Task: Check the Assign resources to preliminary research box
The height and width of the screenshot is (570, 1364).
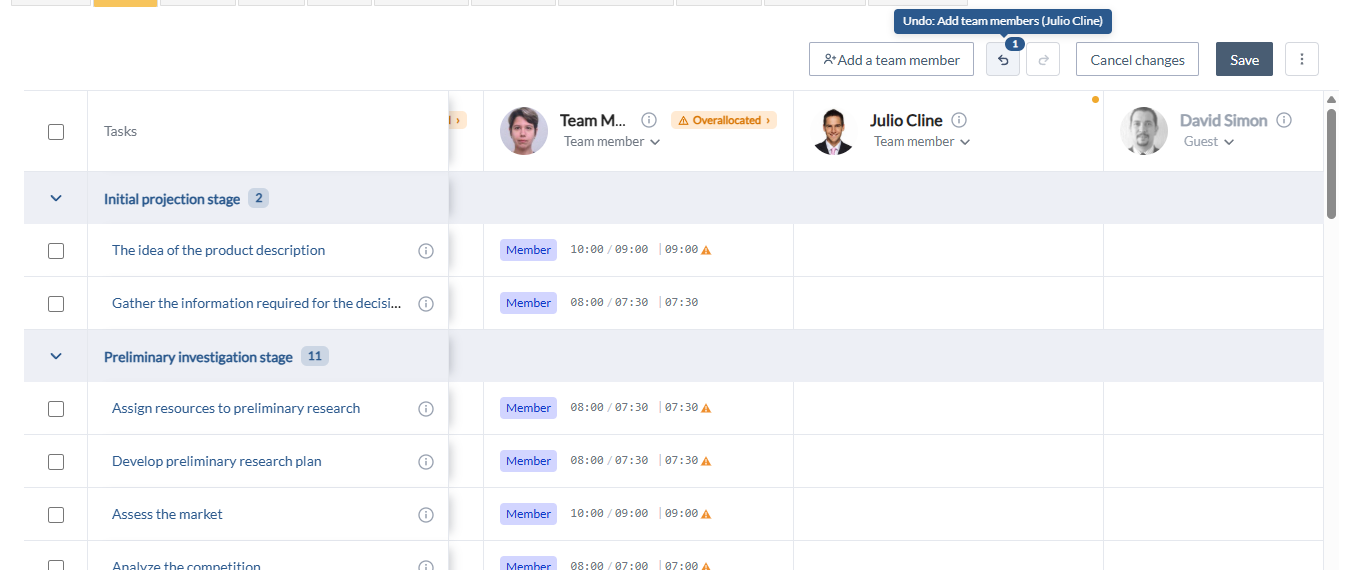Action: [56, 408]
